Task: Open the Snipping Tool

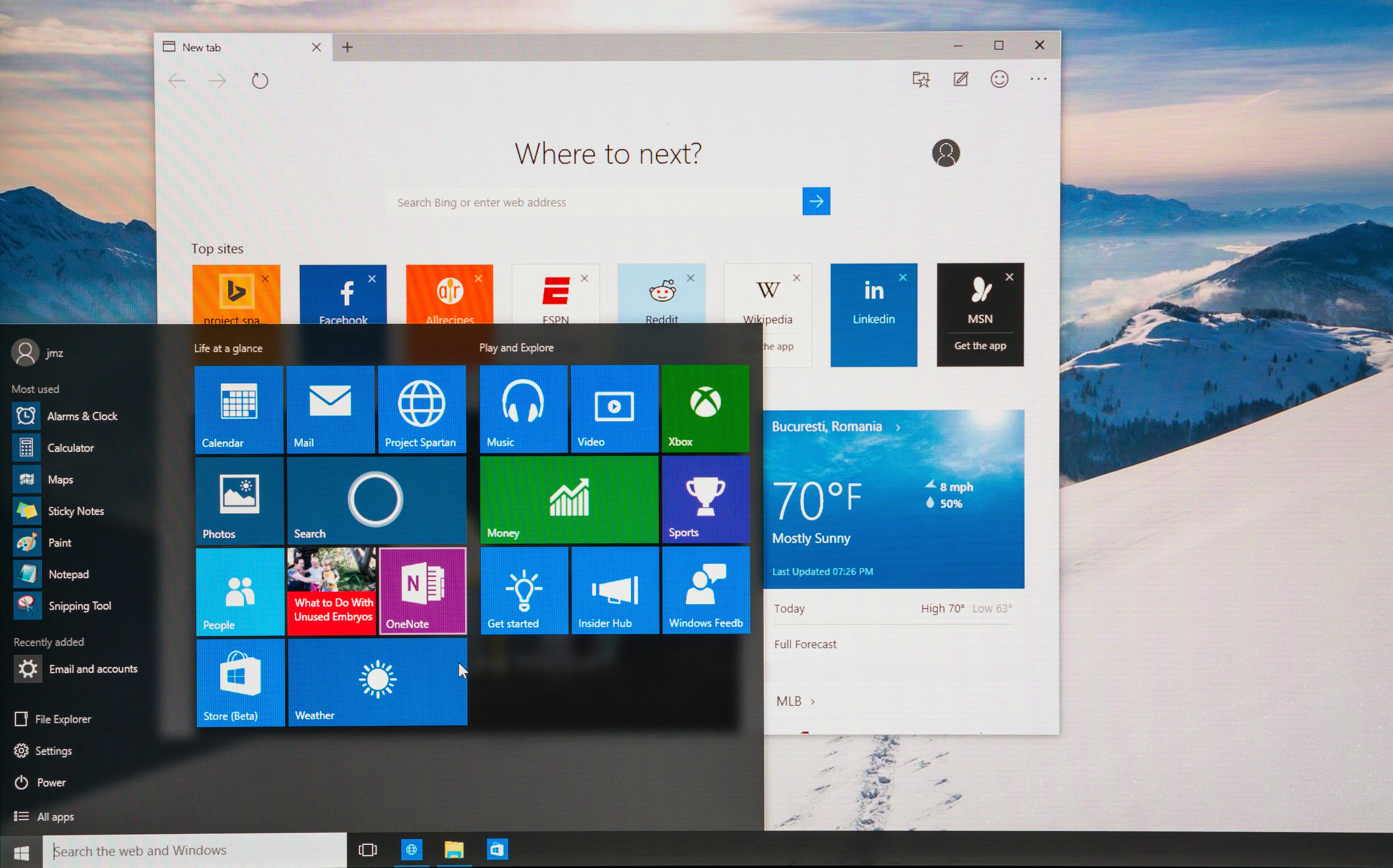Action: [80, 605]
